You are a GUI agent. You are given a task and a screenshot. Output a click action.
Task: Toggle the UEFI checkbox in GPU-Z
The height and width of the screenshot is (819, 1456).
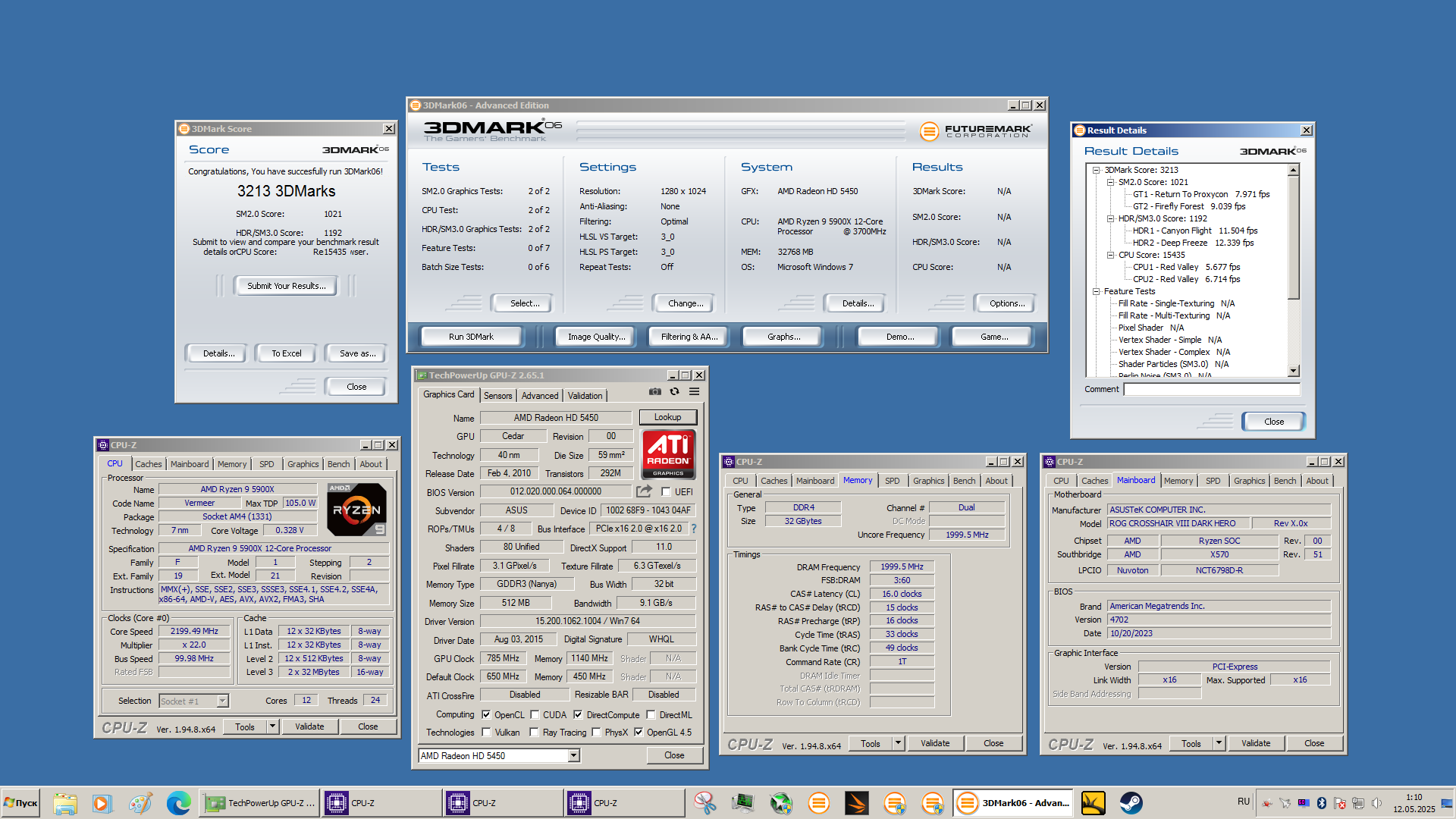[666, 491]
